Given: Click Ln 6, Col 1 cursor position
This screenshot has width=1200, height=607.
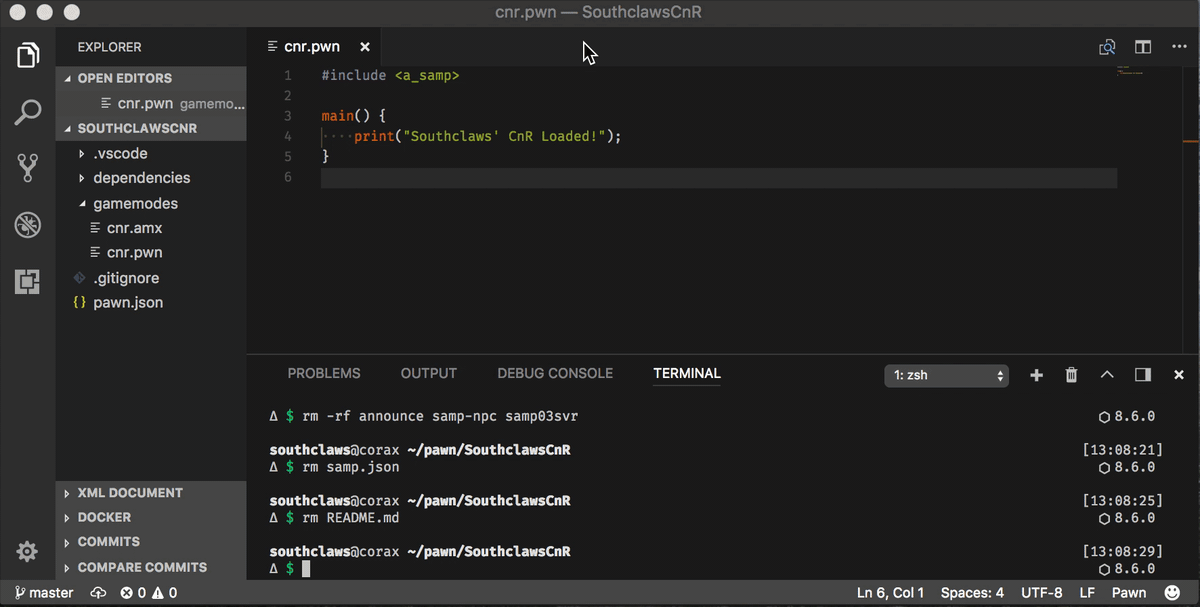Looking at the screenshot, I should pyautogui.click(x=891, y=593).
